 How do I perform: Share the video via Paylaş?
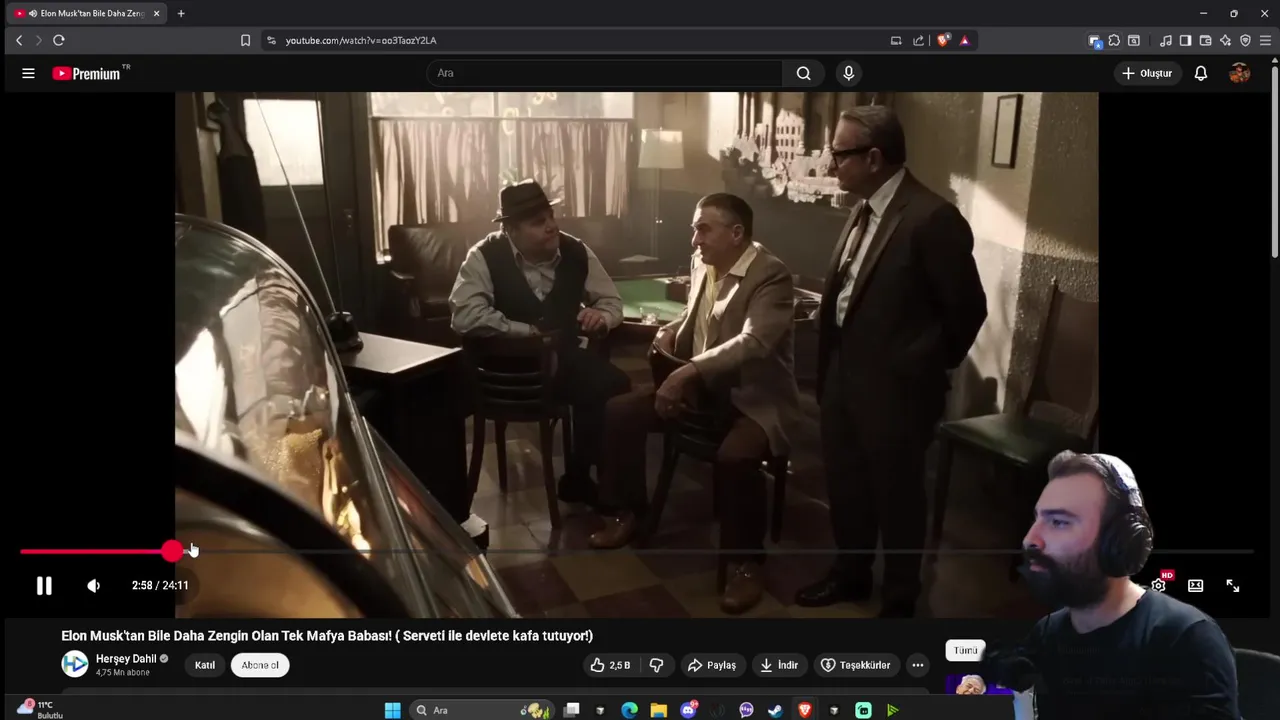[711, 665]
